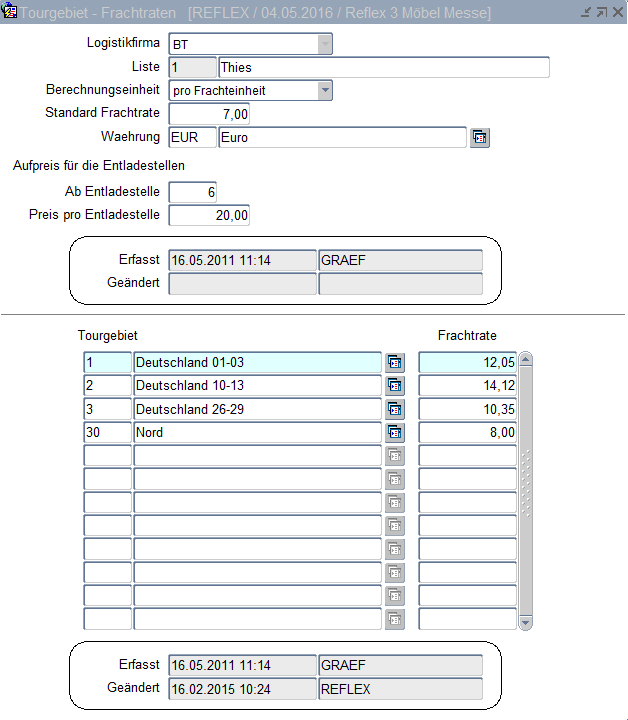Click lookup icon of last empty row
Image resolution: width=628 pixels, height=720 pixels.
tap(395, 619)
